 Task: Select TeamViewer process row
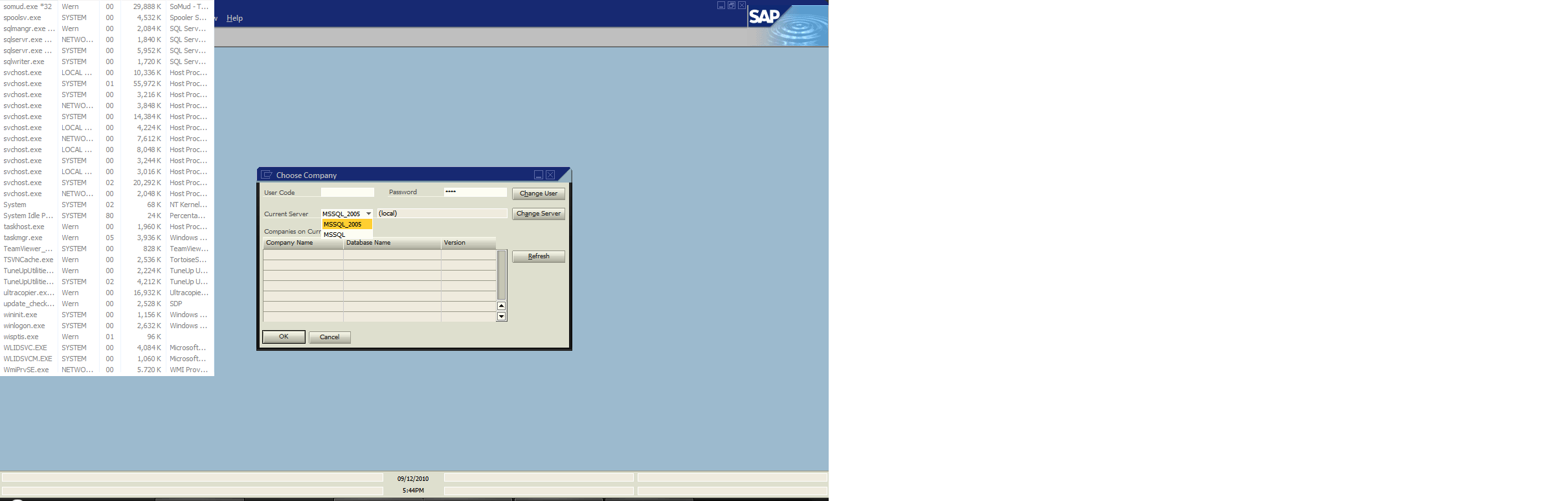point(107,249)
